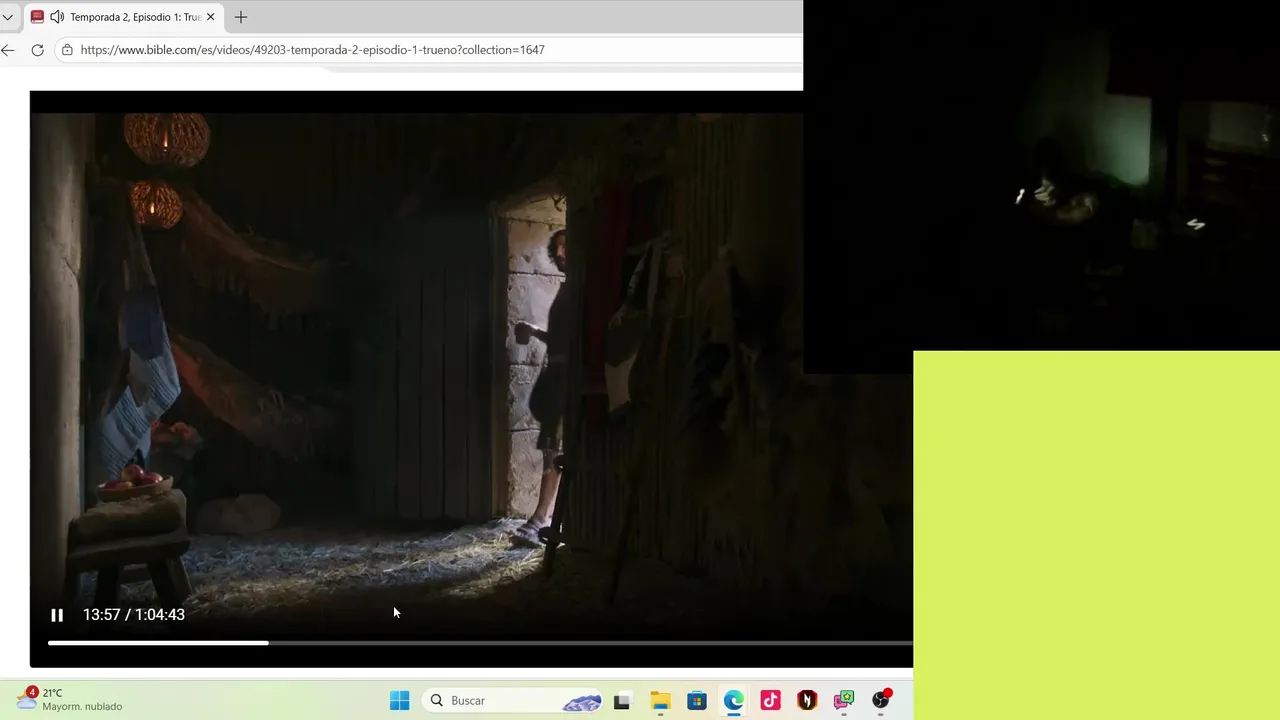The height and width of the screenshot is (720, 1280).
Task: Open Task View from taskbar
Action: click(x=622, y=701)
